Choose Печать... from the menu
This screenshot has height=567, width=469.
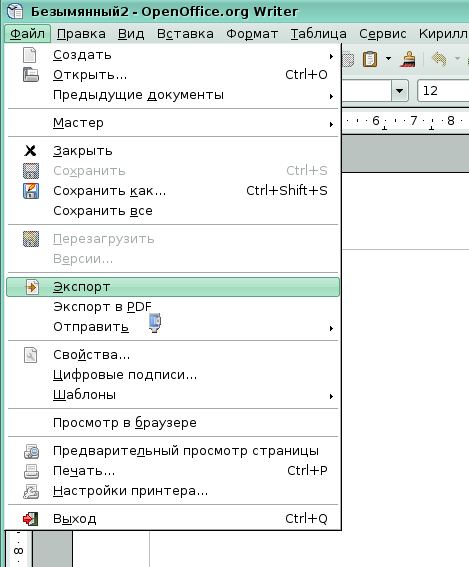173,471
